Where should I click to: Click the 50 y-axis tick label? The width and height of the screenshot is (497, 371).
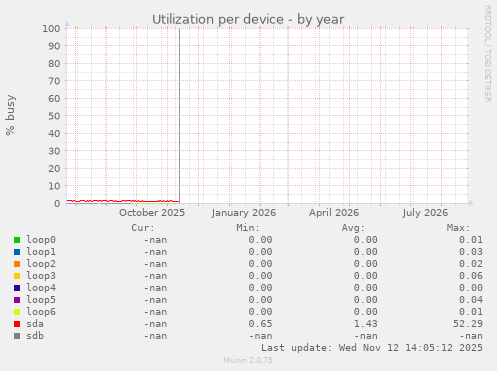(x=54, y=116)
